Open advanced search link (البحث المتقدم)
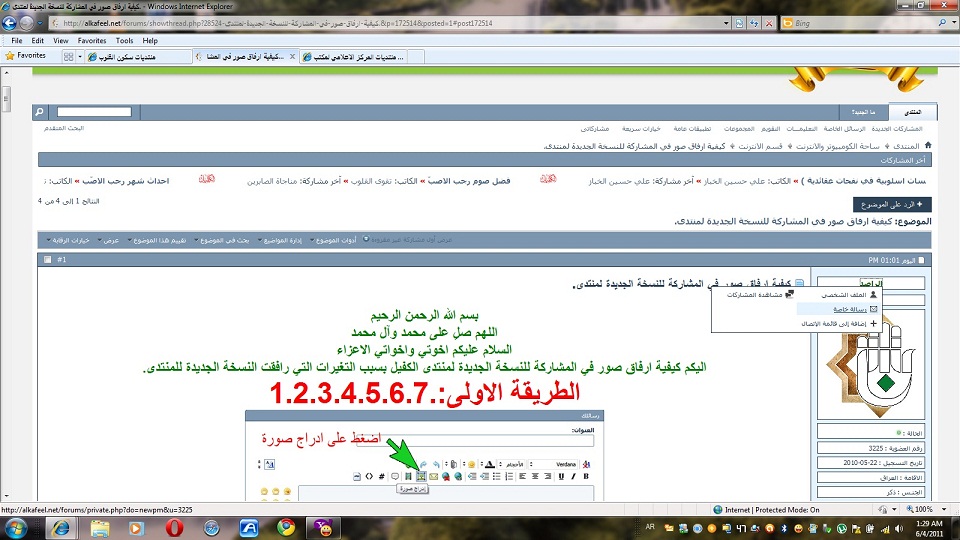960x540 pixels. pyautogui.click(x=63, y=129)
